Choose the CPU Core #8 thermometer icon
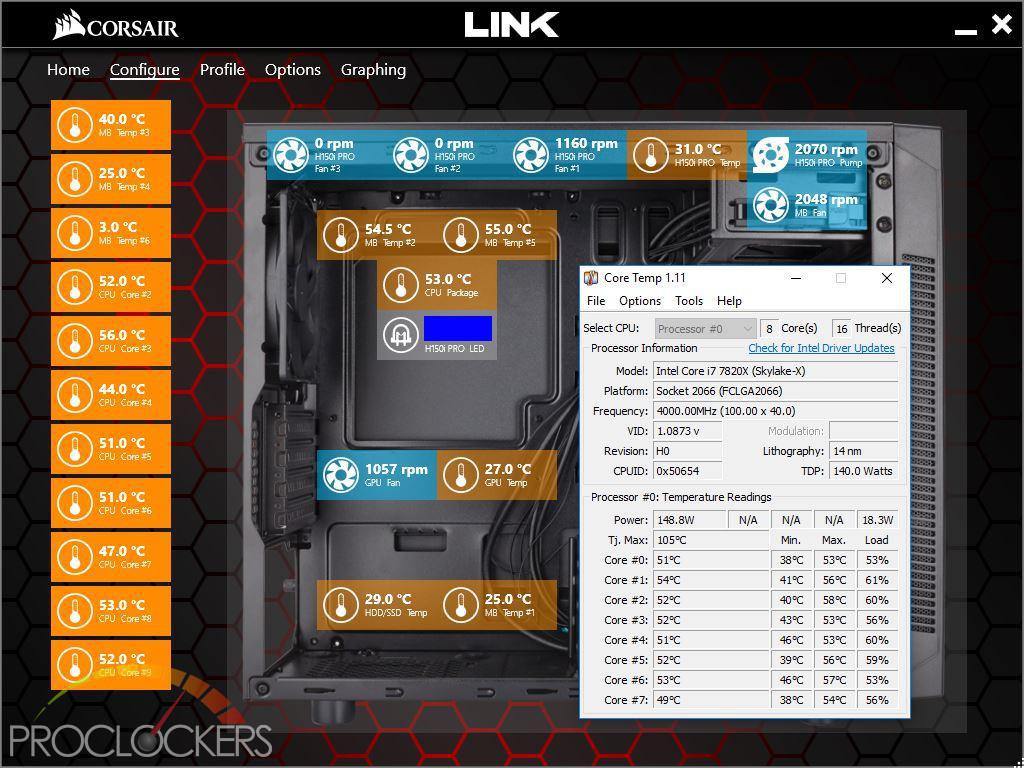The height and width of the screenshot is (768, 1024). pyautogui.click(x=74, y=611)
